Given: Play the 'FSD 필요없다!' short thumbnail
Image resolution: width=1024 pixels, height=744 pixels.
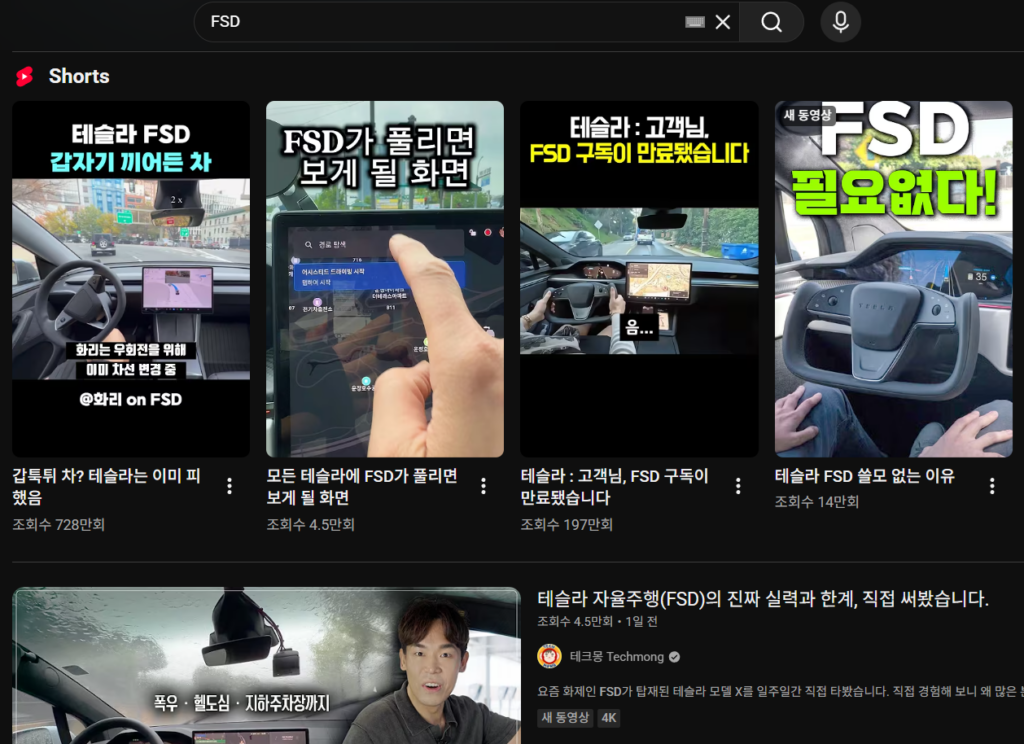Looking at the screenshot, I should tap(893, 279).
